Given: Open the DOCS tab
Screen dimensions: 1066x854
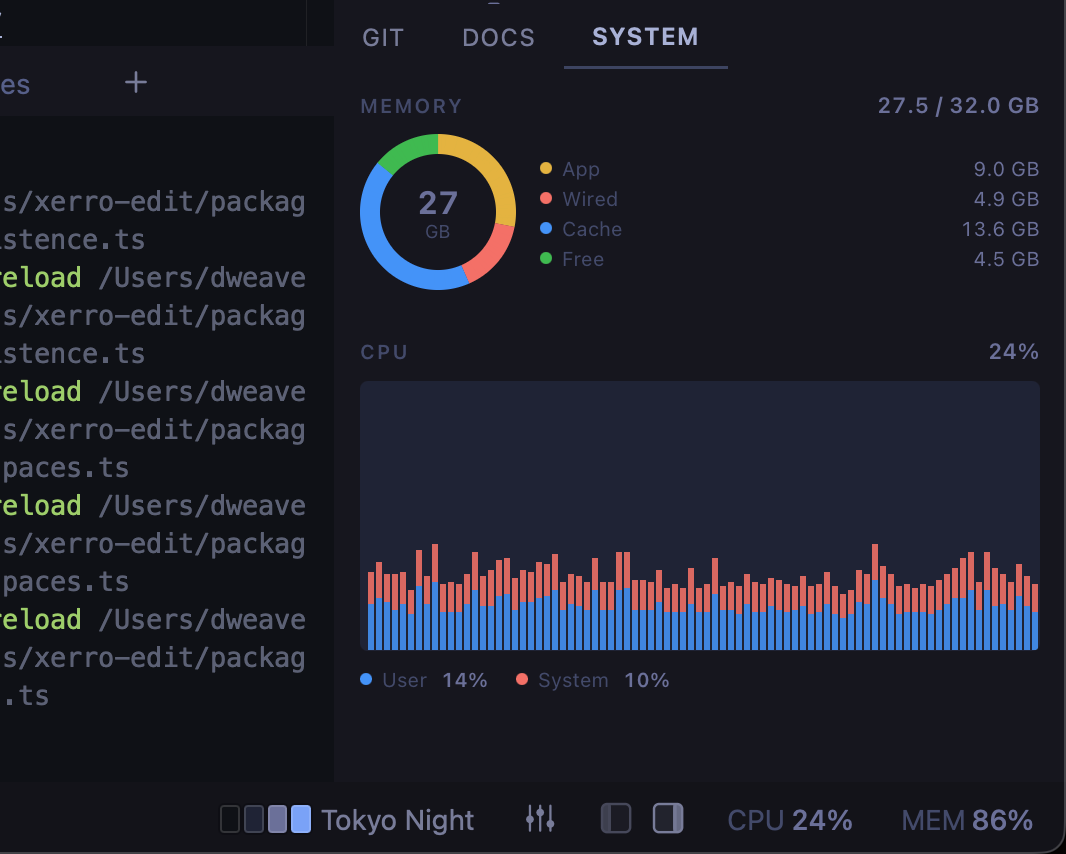Looking at the screenshot, I should [x=498, y=37].
